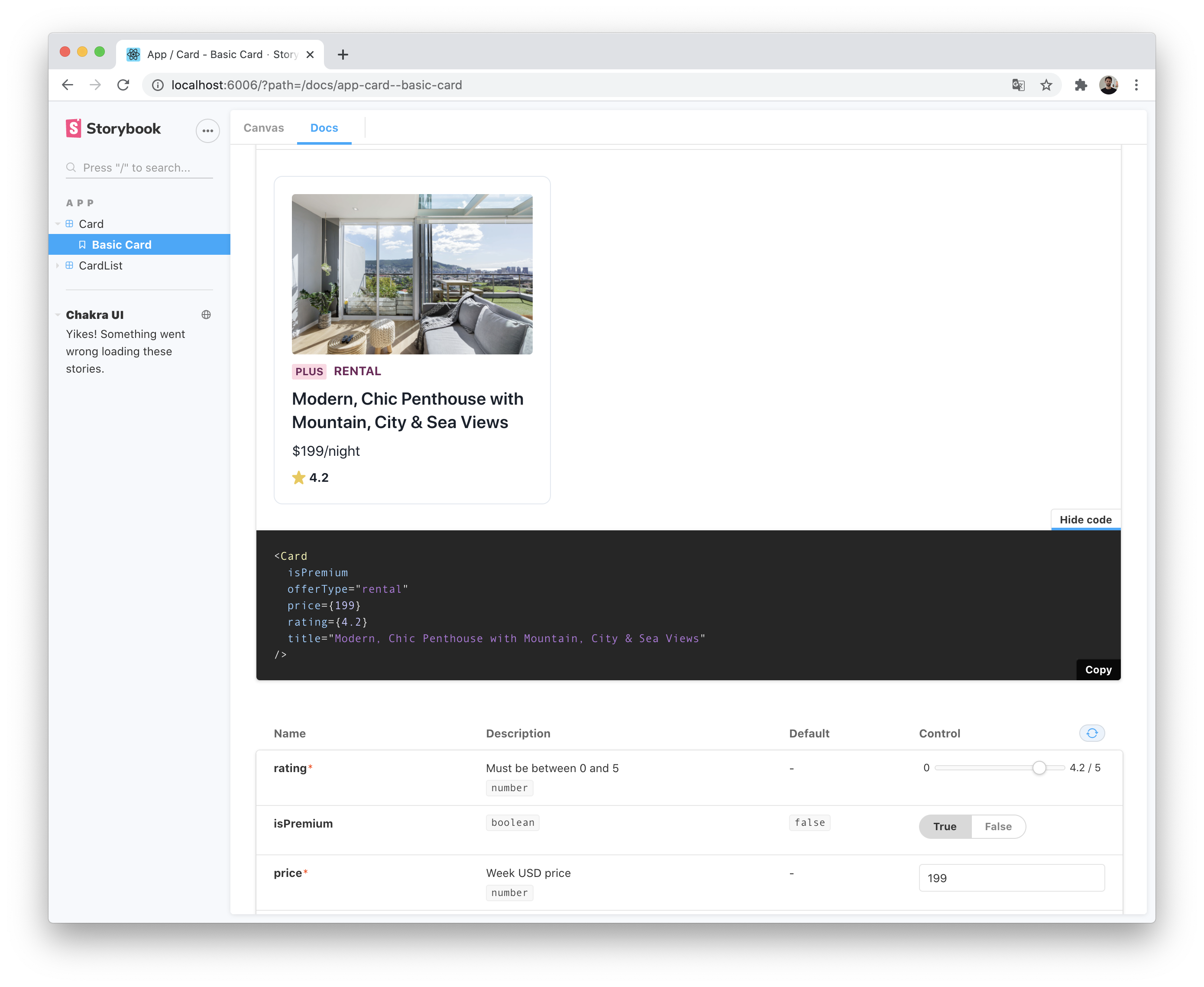
Task: Toggle isPremium to True
Action: 944,825
